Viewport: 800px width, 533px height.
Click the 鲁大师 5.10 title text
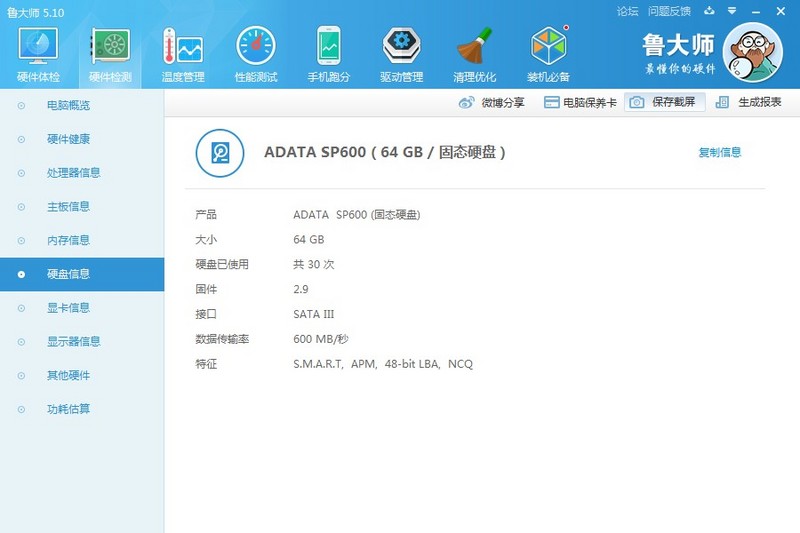tap(35, 13)
